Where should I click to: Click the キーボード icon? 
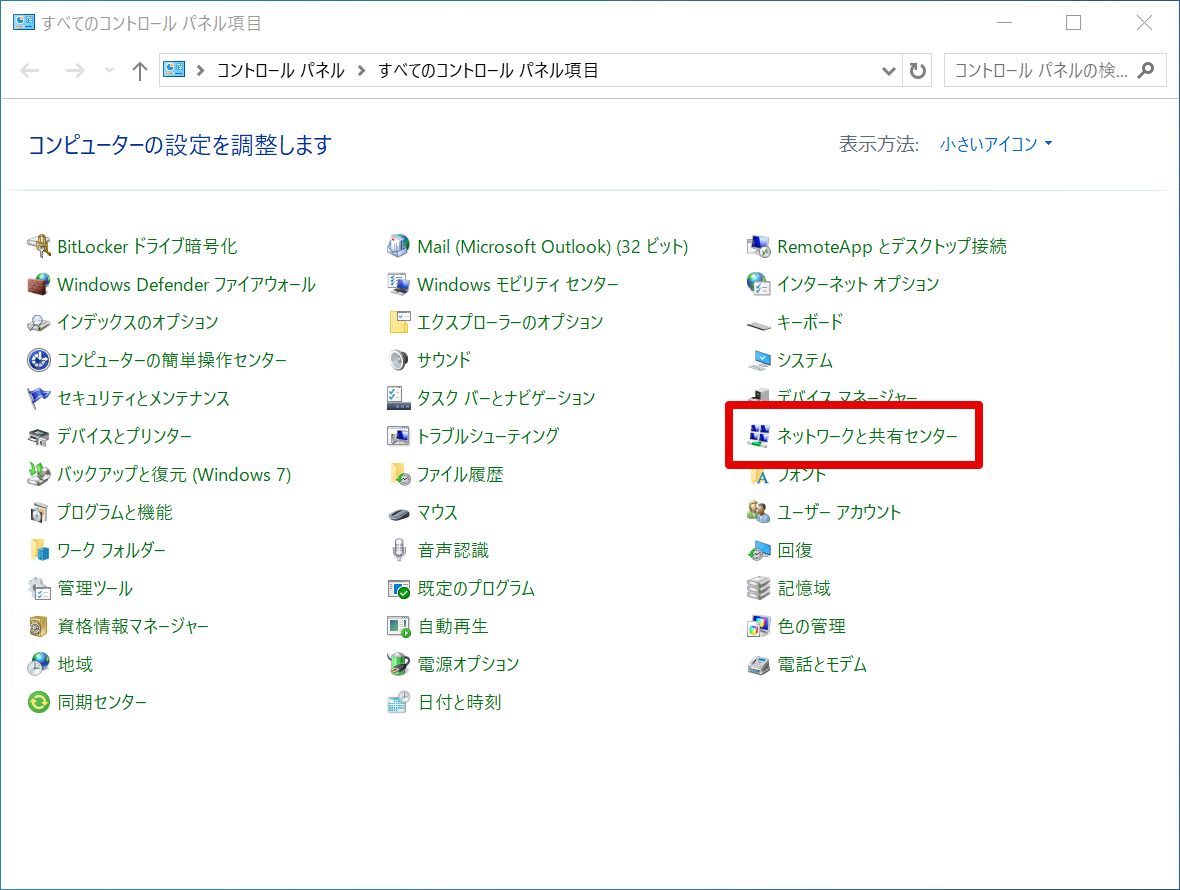[x=759, y=324]
